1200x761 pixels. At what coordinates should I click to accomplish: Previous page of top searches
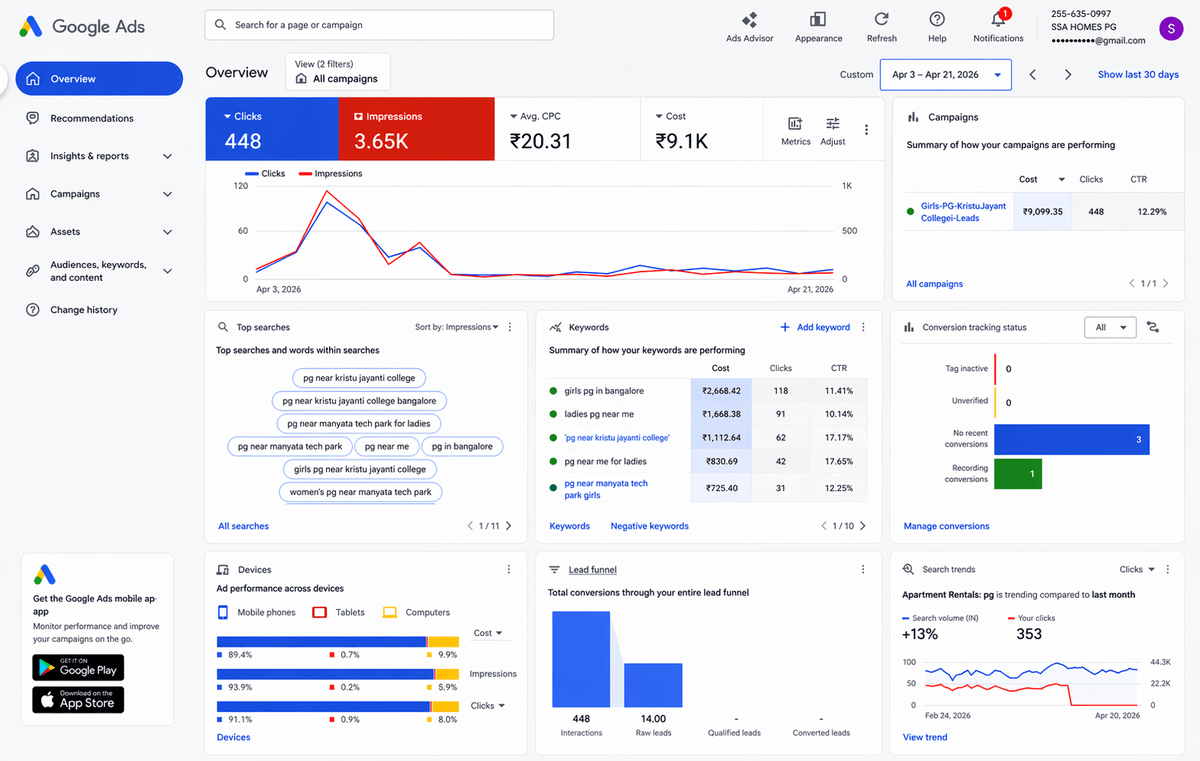pos(470,526)
